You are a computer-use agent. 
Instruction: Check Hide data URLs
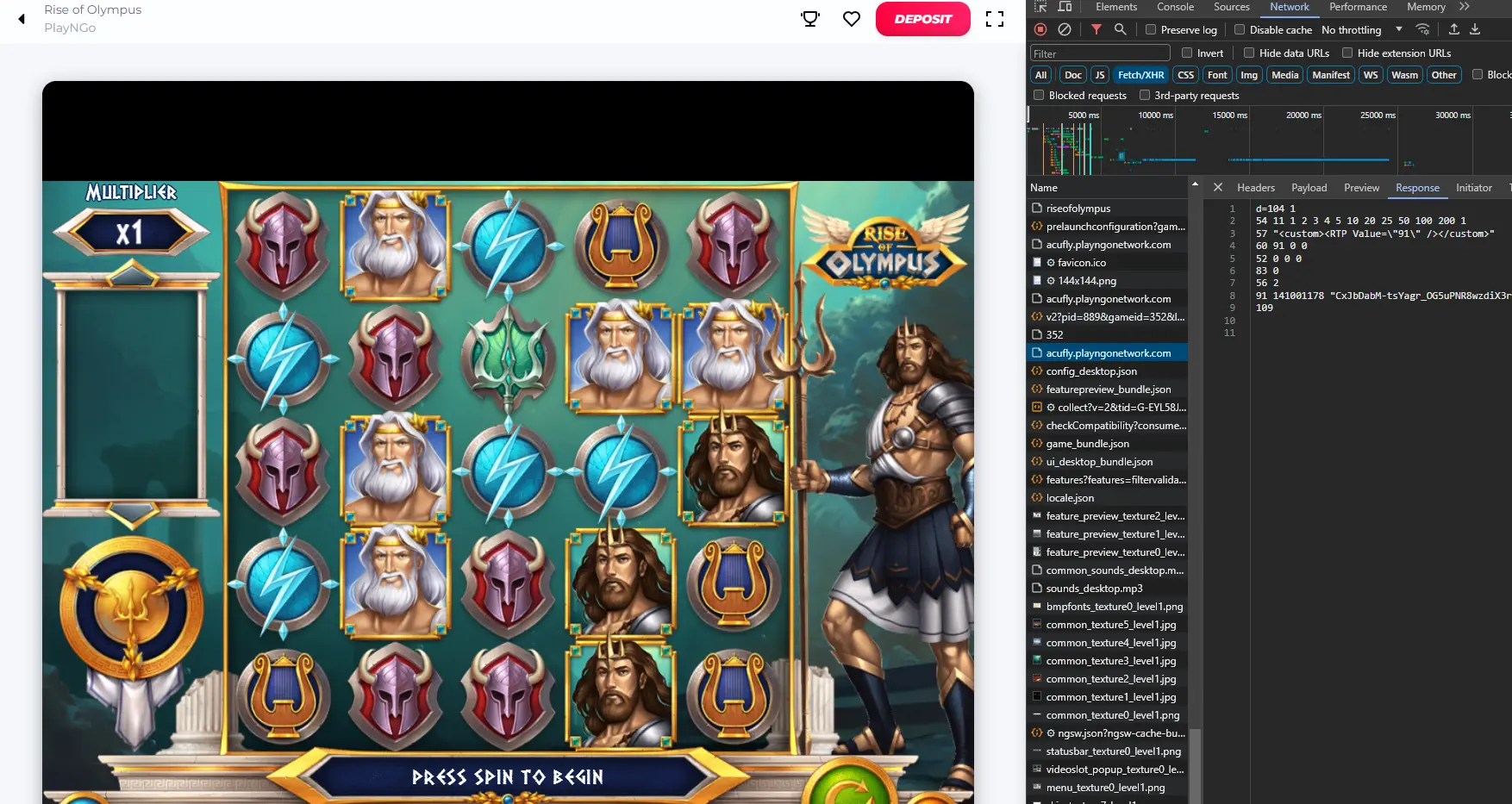coord(1249,53)
